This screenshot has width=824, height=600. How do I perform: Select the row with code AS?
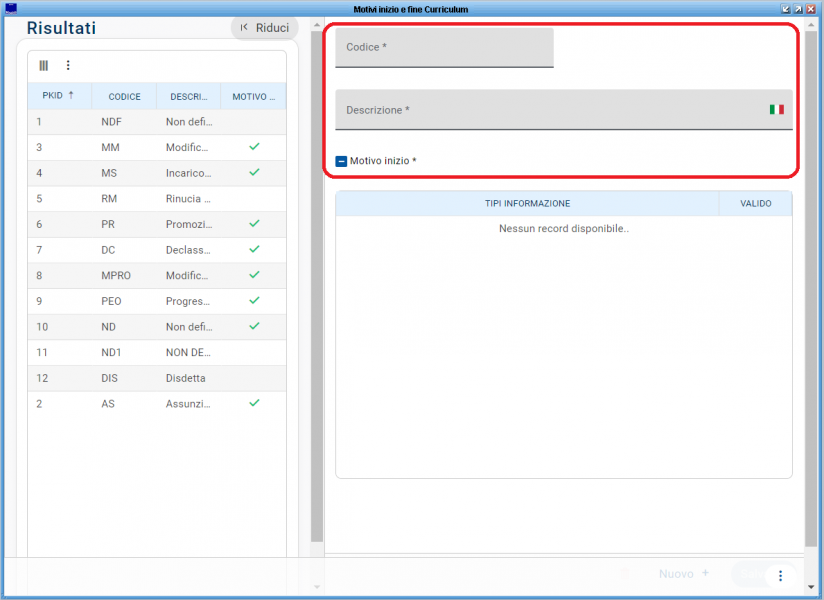tap(157, 404)
